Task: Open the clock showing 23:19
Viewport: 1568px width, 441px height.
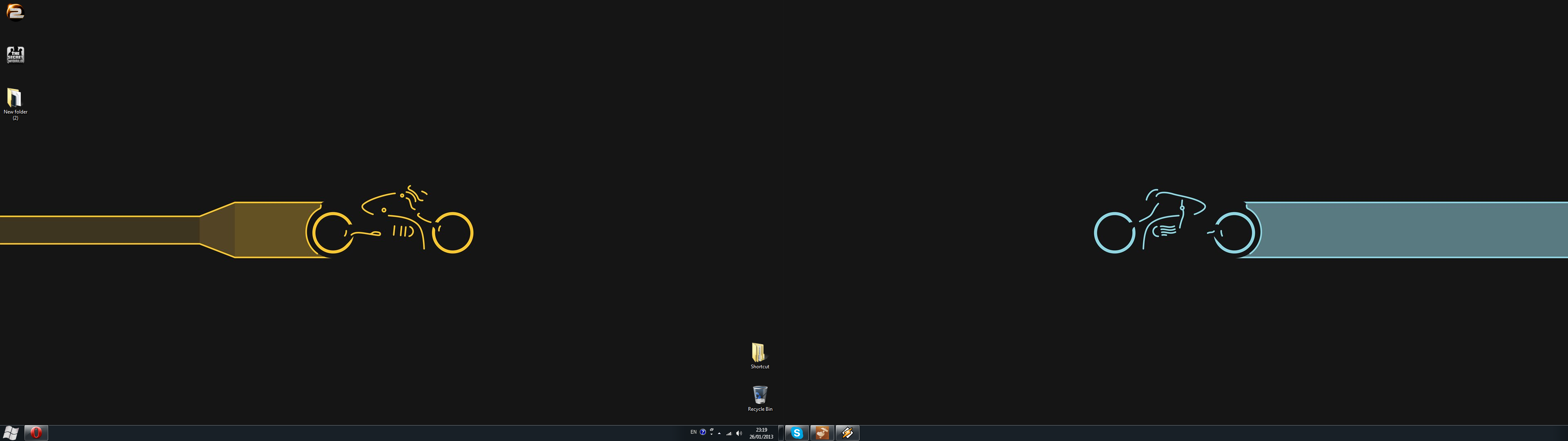Action: (x=762, y=433)
